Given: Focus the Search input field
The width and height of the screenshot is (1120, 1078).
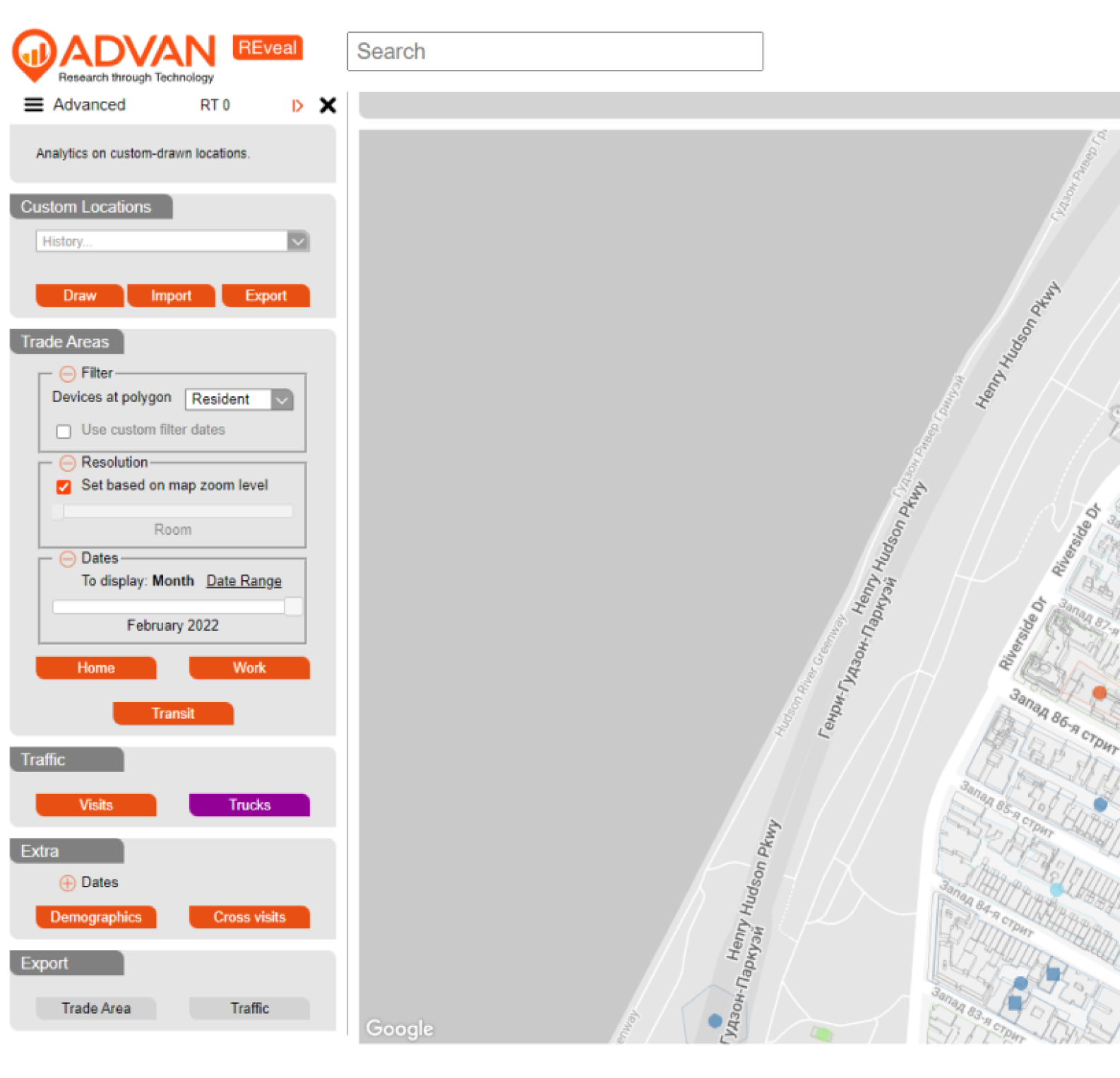Looking at the screenshot, I should point(555,51).
